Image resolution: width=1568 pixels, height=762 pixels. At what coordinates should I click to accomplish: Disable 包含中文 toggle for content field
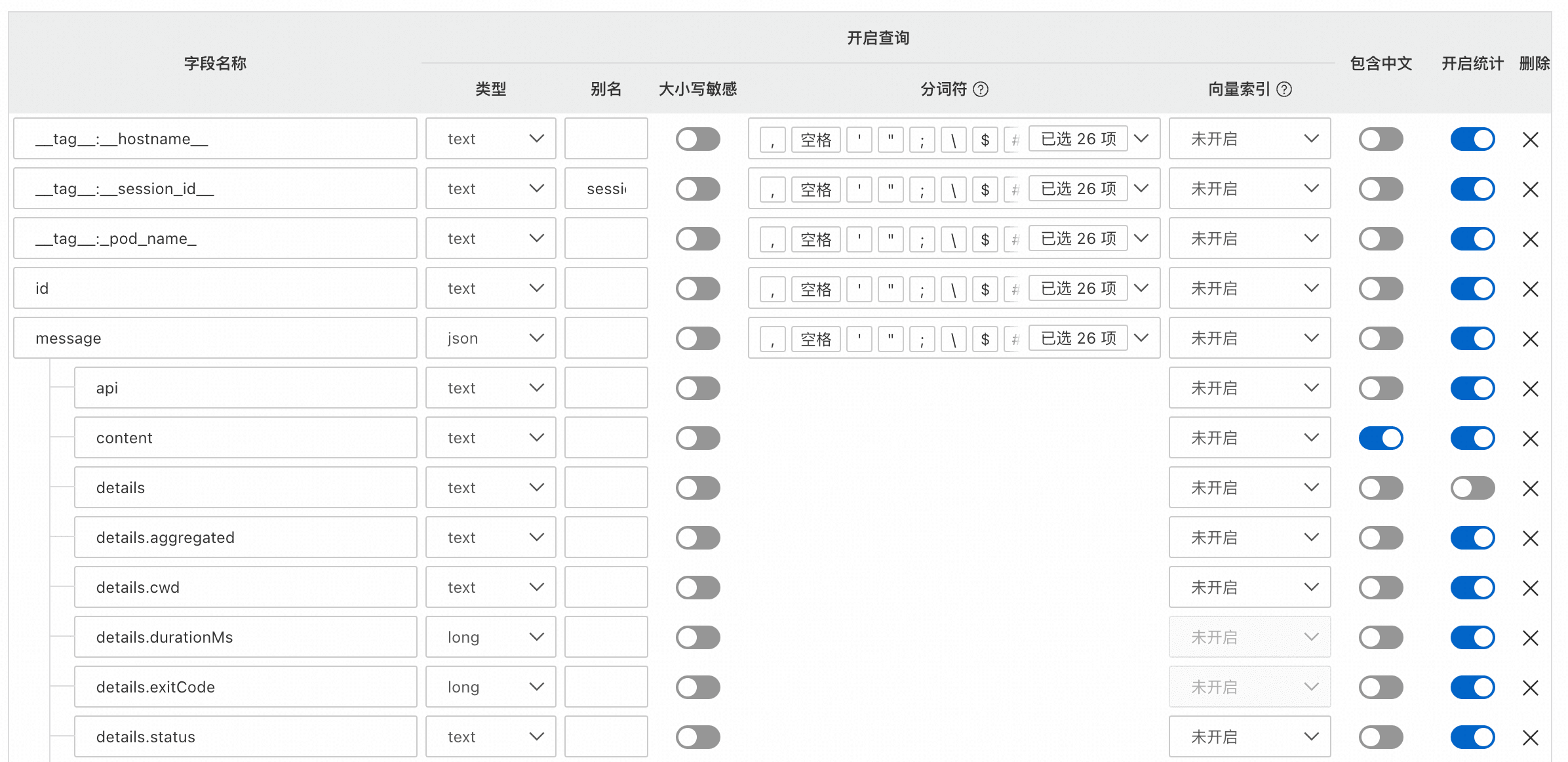click(1381, 438)
